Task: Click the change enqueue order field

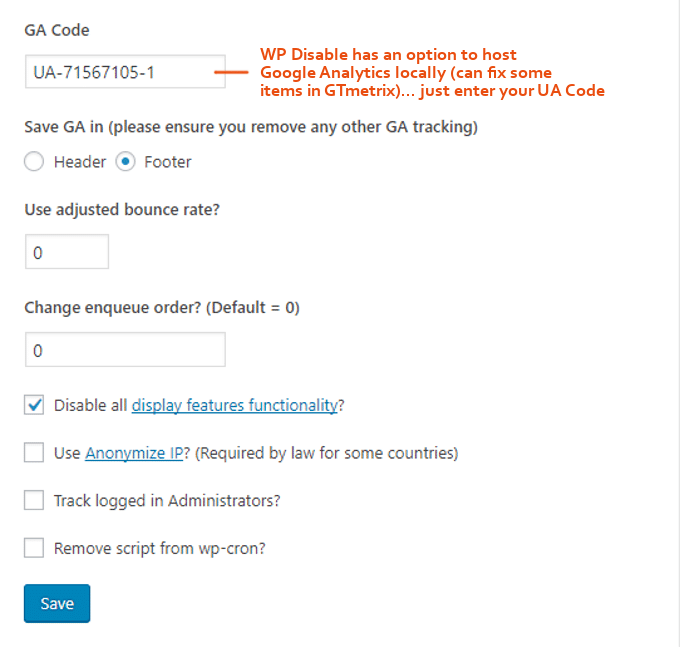Action: 125,350
